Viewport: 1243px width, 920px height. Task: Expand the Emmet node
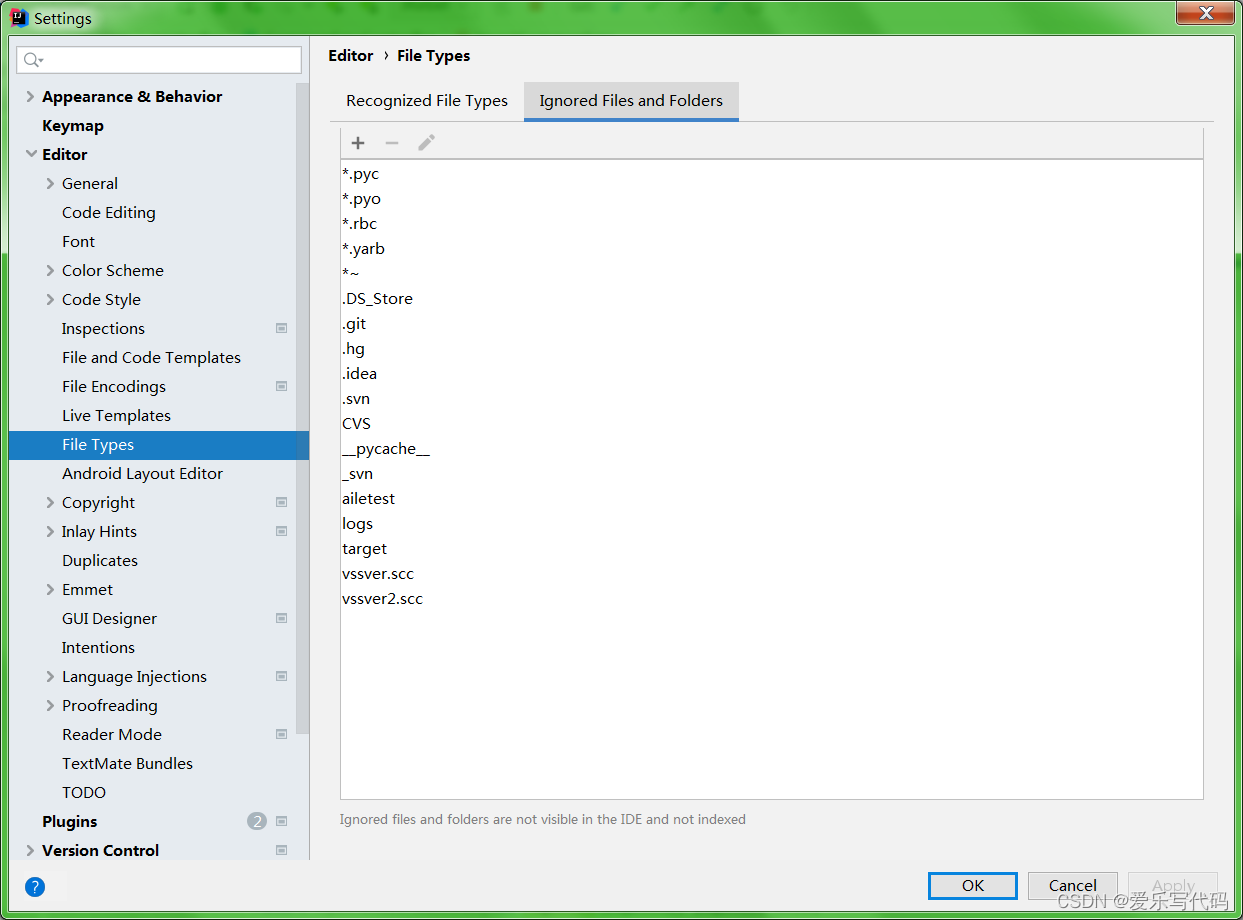[51, 589]
